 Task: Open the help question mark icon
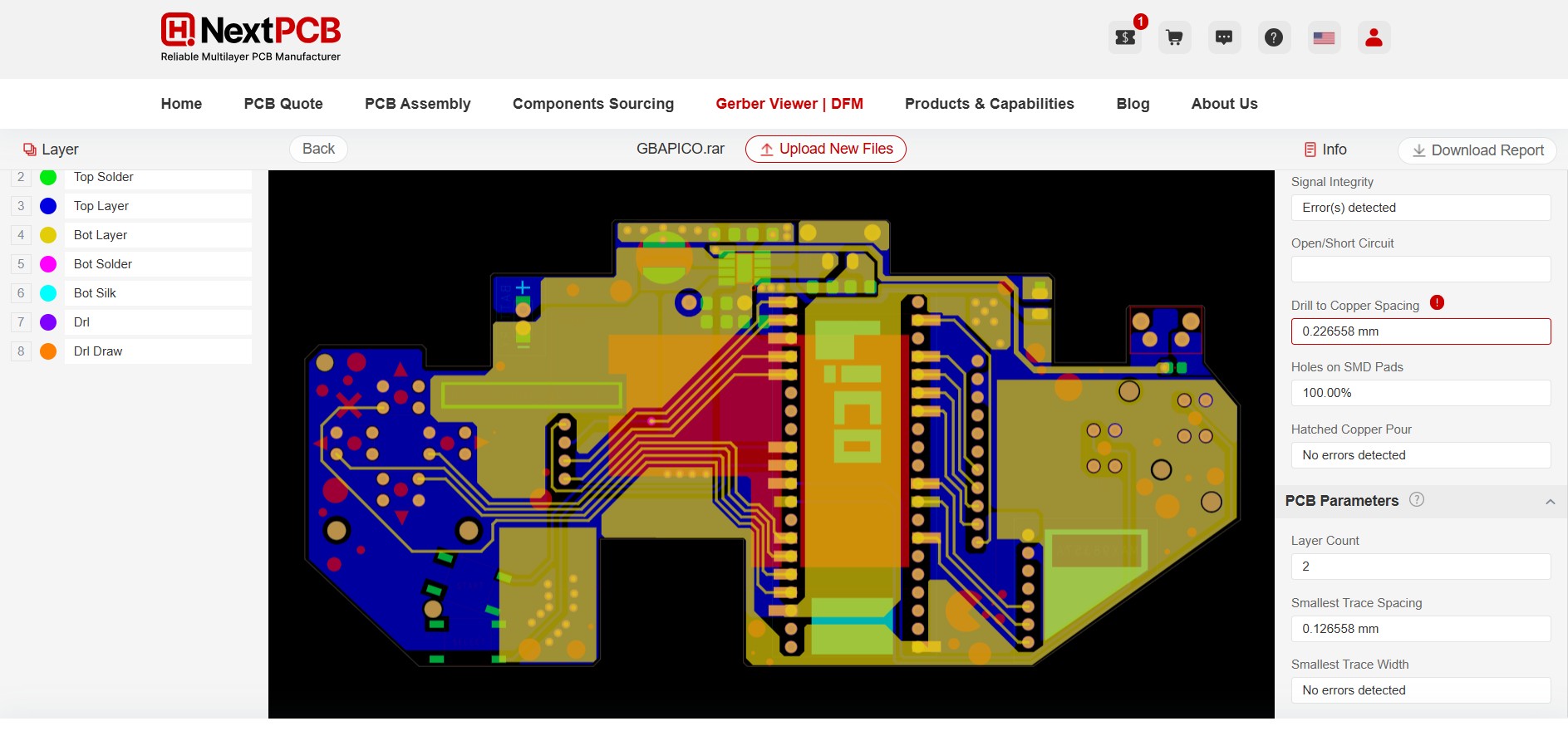point(1274,37)
